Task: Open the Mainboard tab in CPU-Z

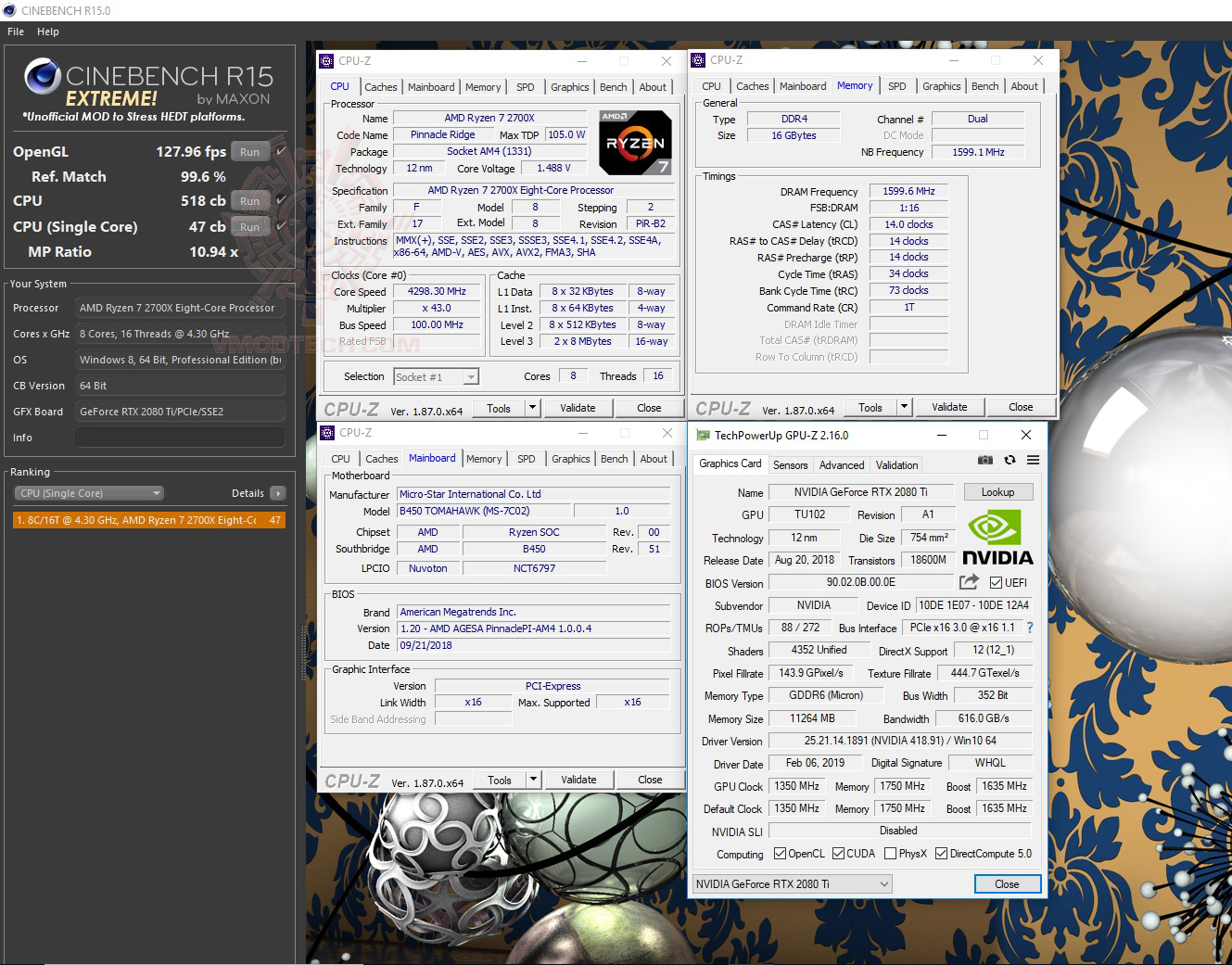Action: (431, 458)
